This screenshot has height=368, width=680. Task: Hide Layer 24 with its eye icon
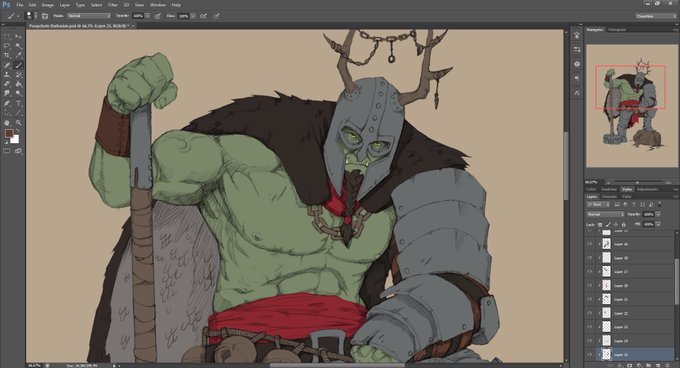coord(589,341)
